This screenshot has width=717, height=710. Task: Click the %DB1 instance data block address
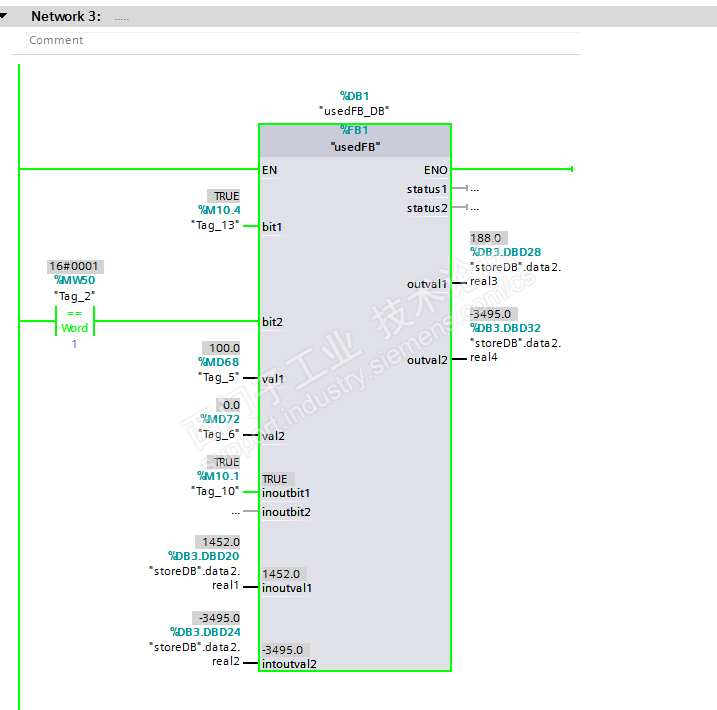(x=354, y=96)
